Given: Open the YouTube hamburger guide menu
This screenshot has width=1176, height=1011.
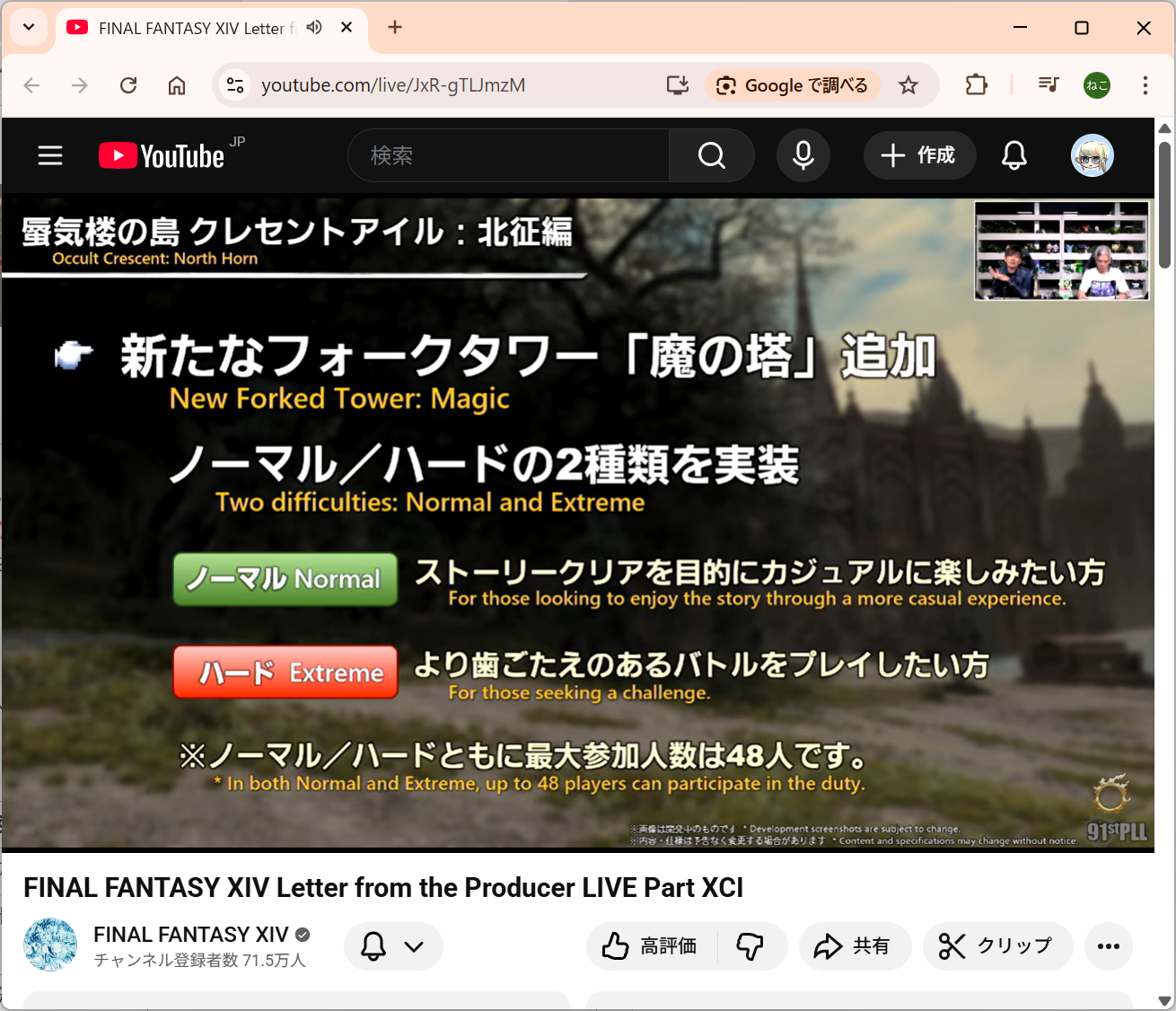Looking at the screenshot, I should coord(50,155).
